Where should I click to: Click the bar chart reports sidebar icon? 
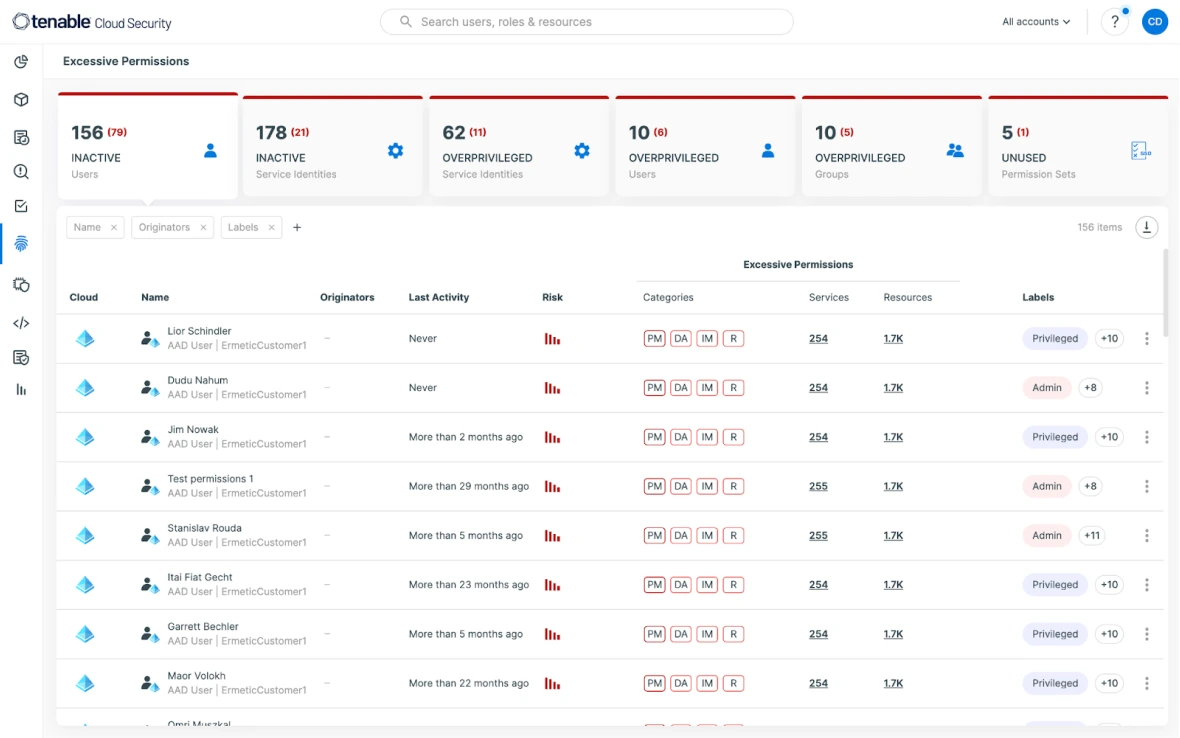click(x=21, y=390)
